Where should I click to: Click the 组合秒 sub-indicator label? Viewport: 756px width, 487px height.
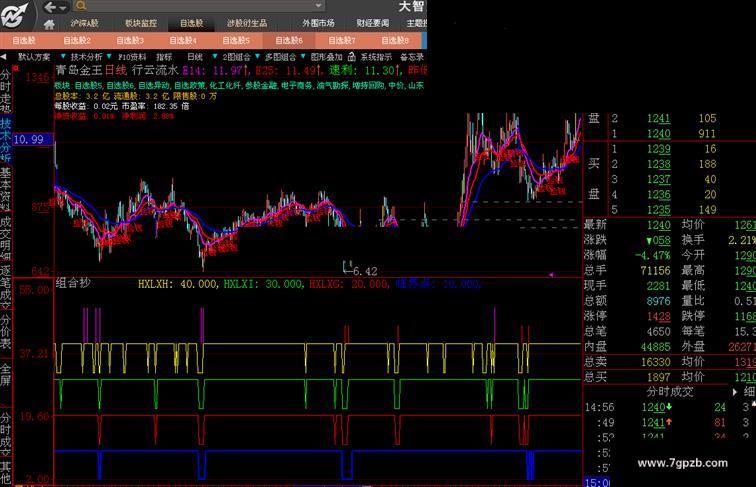click(x=73, y=283)
